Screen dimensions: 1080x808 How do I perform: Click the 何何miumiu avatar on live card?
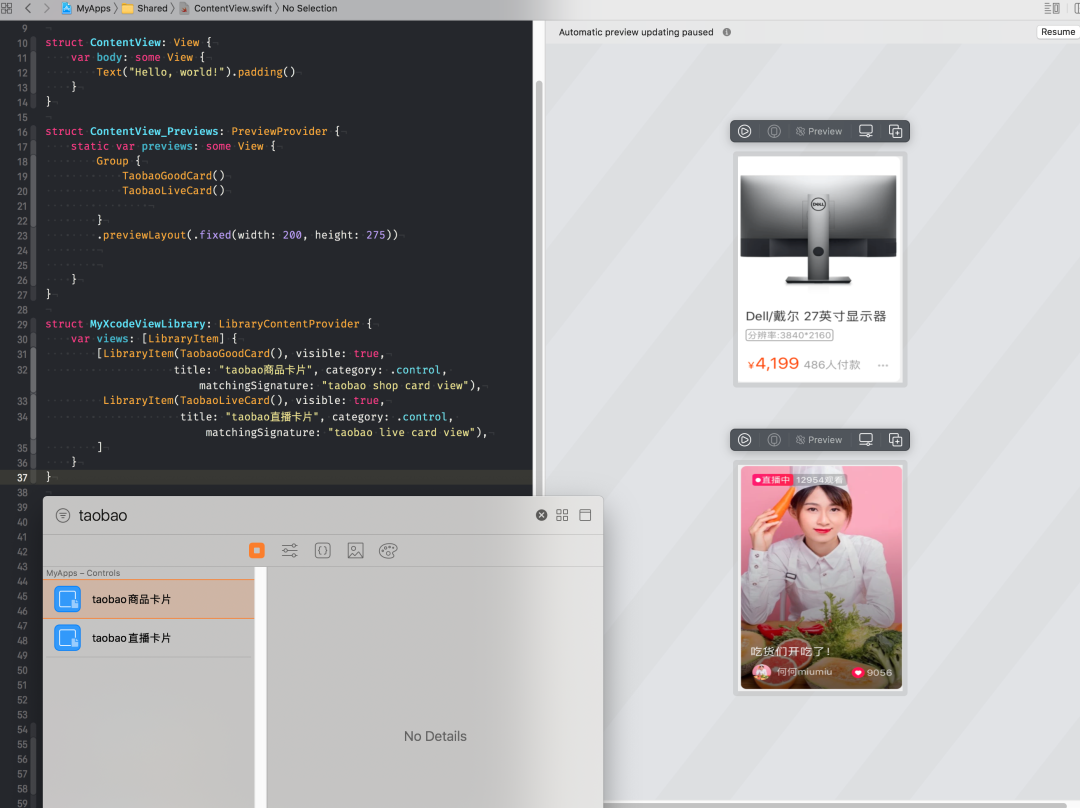[x=761, y=672]
